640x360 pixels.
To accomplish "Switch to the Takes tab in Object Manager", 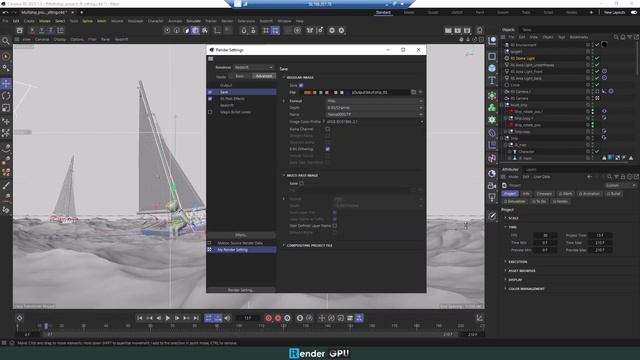I will (x=527, y=29).
